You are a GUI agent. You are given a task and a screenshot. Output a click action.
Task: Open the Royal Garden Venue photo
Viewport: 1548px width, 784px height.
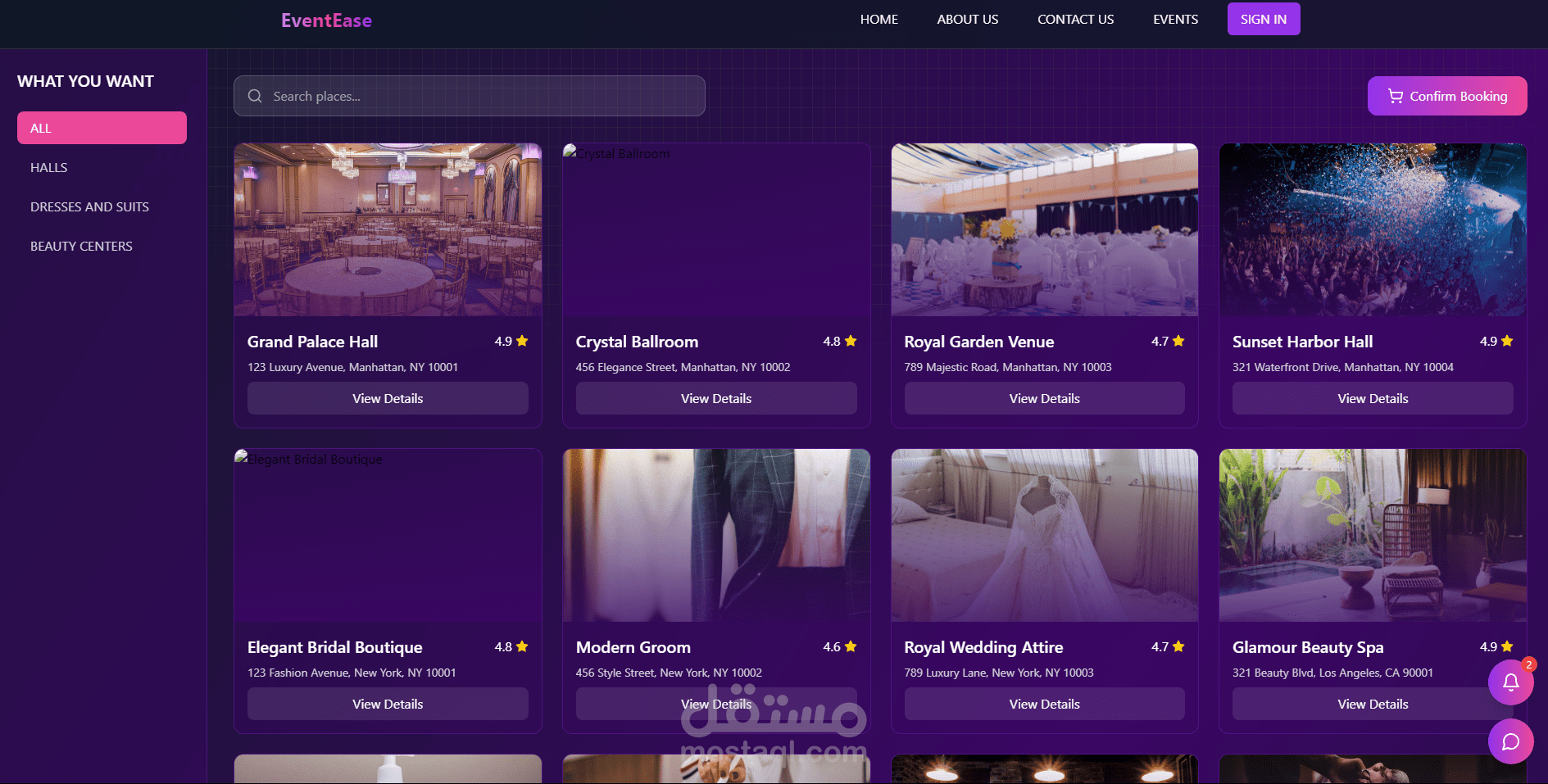[x=1045, y=229]
